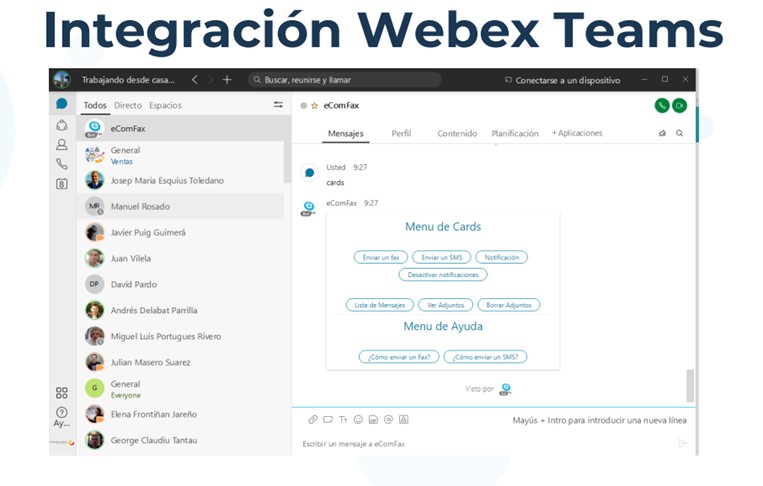Open the Calling phone icon in sidebar
This screenshot has height=486, width=763.
point(62,164)
